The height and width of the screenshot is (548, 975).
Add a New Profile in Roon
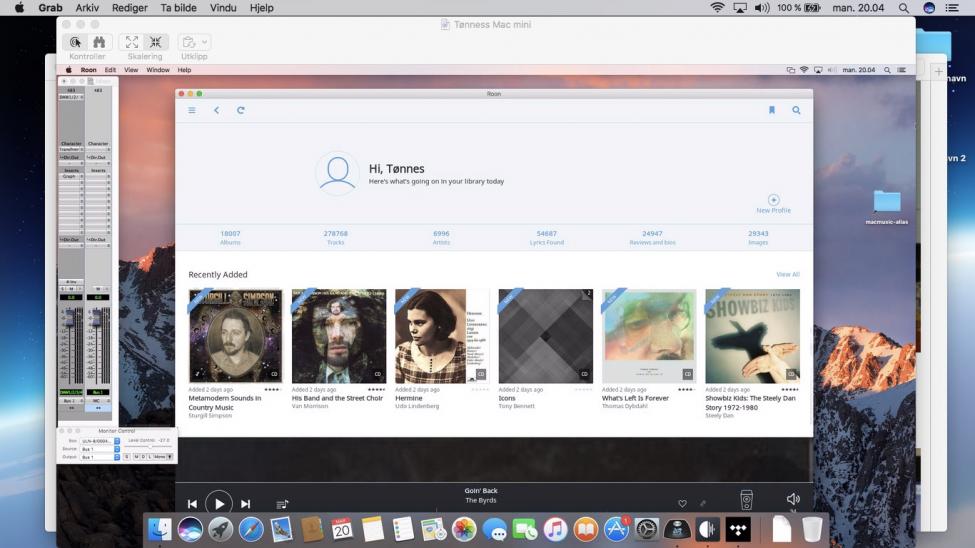[x=774, y=204]
